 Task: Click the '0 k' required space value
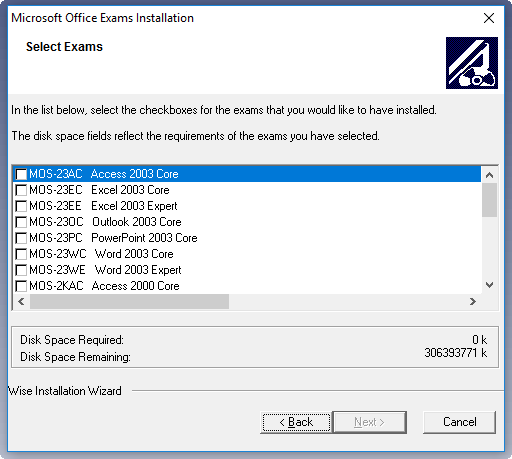pyautogui.click(x=480, y=340)
